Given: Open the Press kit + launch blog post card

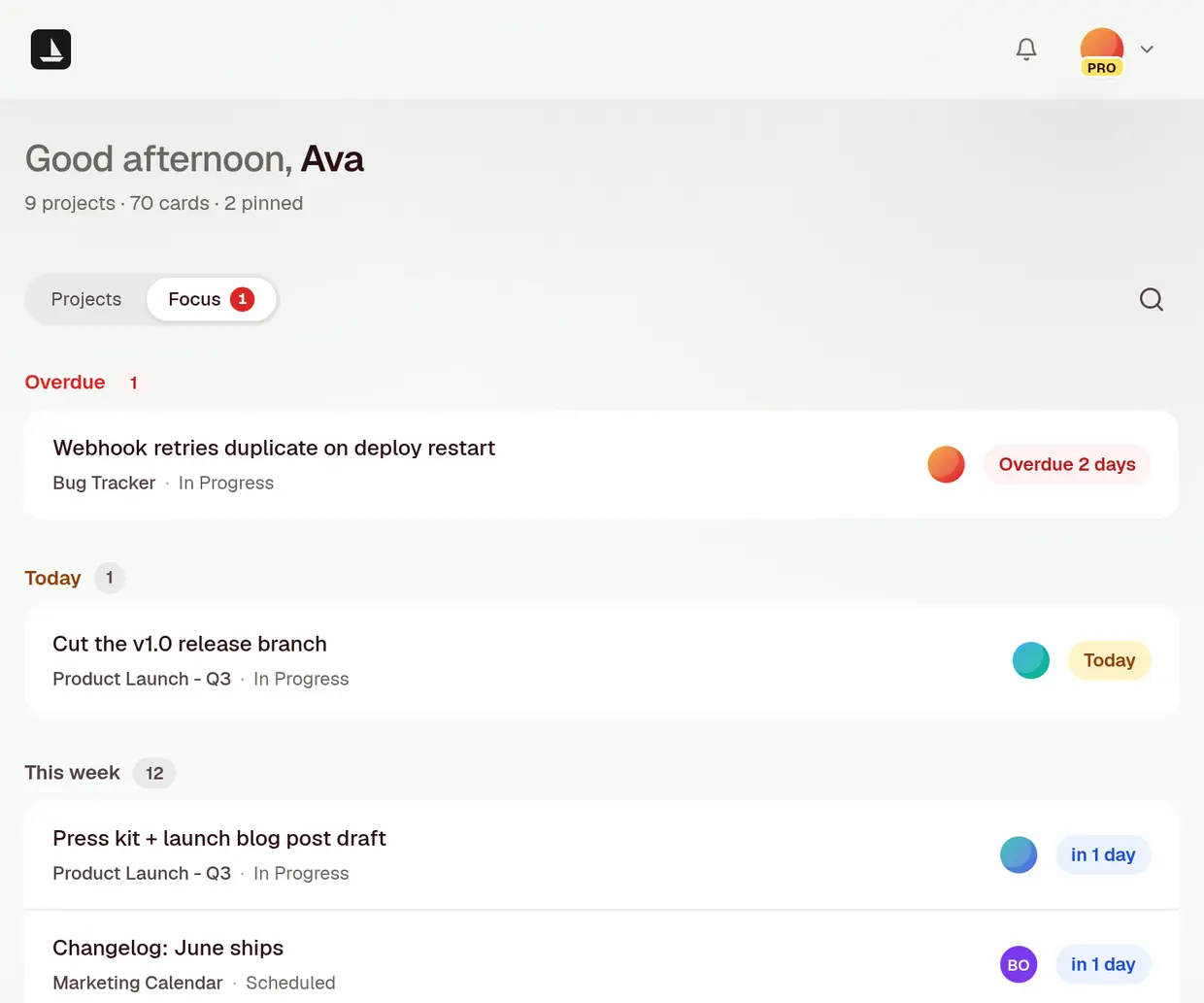Looking at the screenshot, I should point(601,854).
